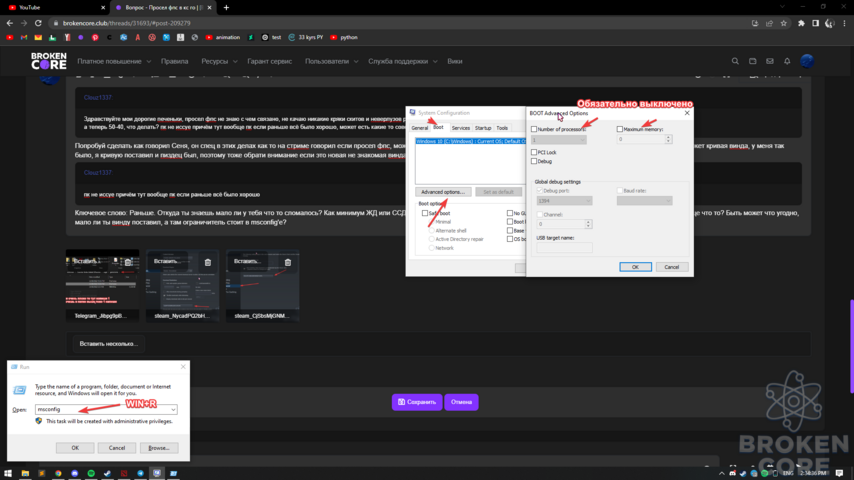Open Discord from the taskbar
Viewport: 854px width, 480px height.
[75, 473]
